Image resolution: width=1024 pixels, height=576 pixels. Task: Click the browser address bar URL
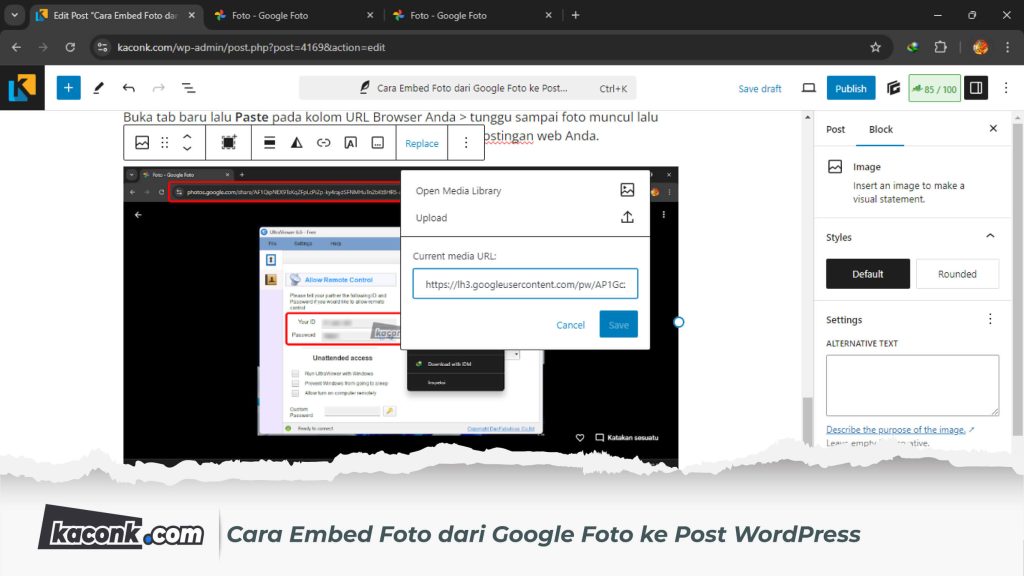coord(251,47)
